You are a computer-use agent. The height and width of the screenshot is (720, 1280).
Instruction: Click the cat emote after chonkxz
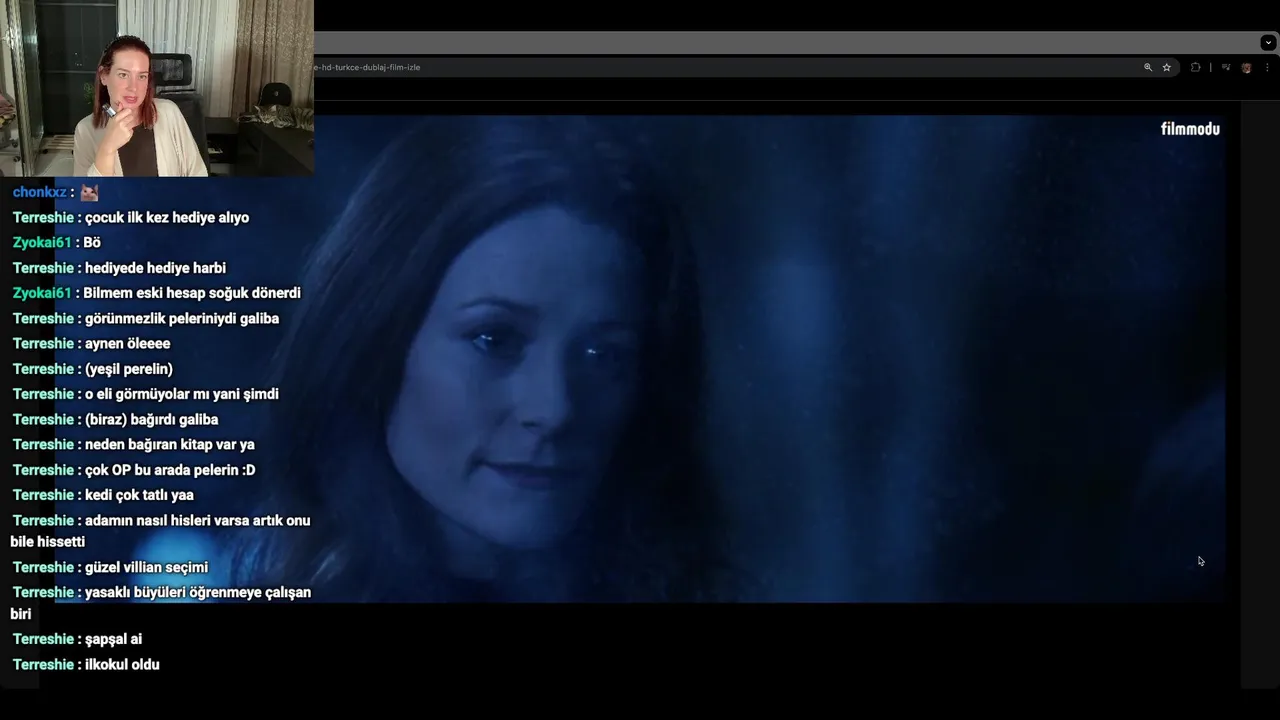click(89, 192)
